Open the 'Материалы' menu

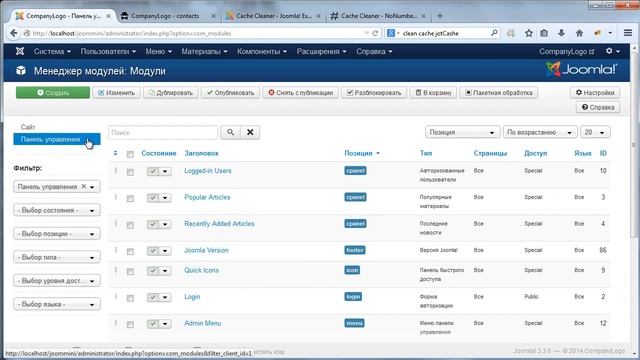coord(204,51)
